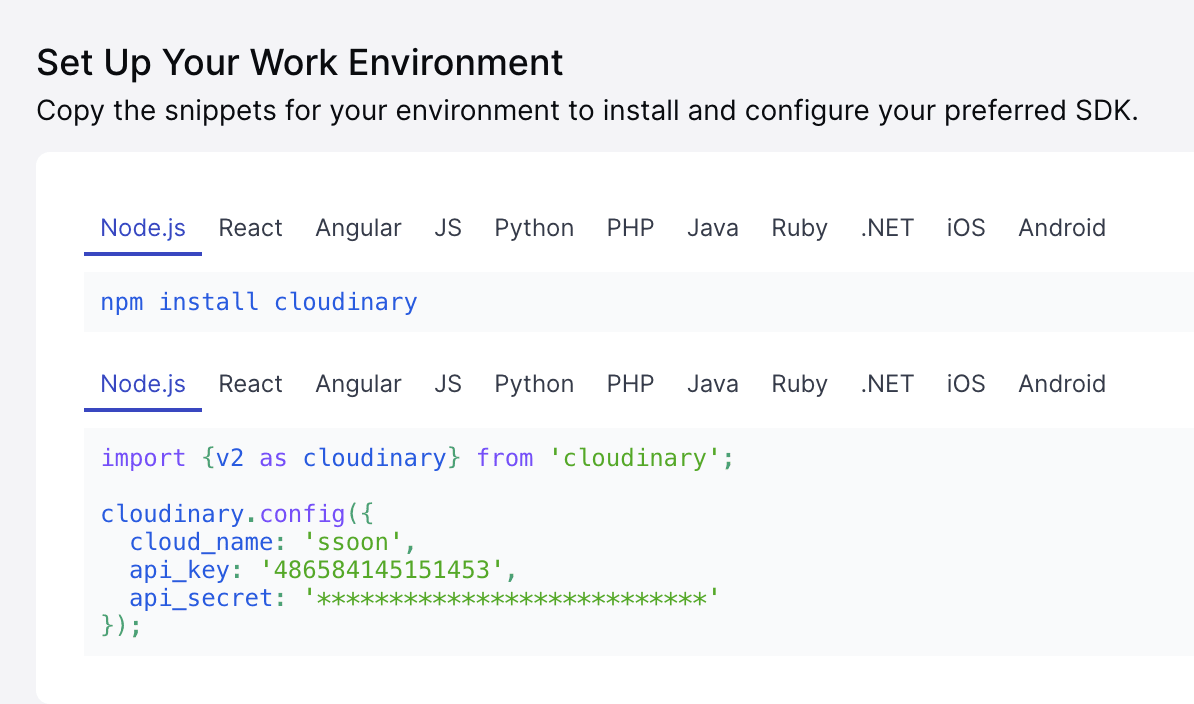Switch install snippet to the Ruby tab
Screen dimensions: 1194x704
pos(799,228)
